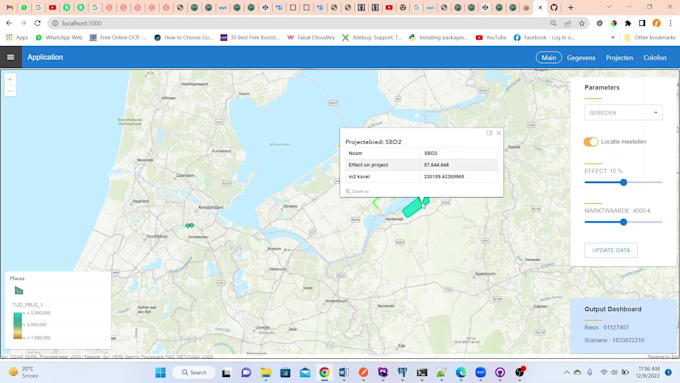The height and width of the screenshot is (383, 680).
Task: Select the green markers near Amsterdam
Action: point(190,226)
